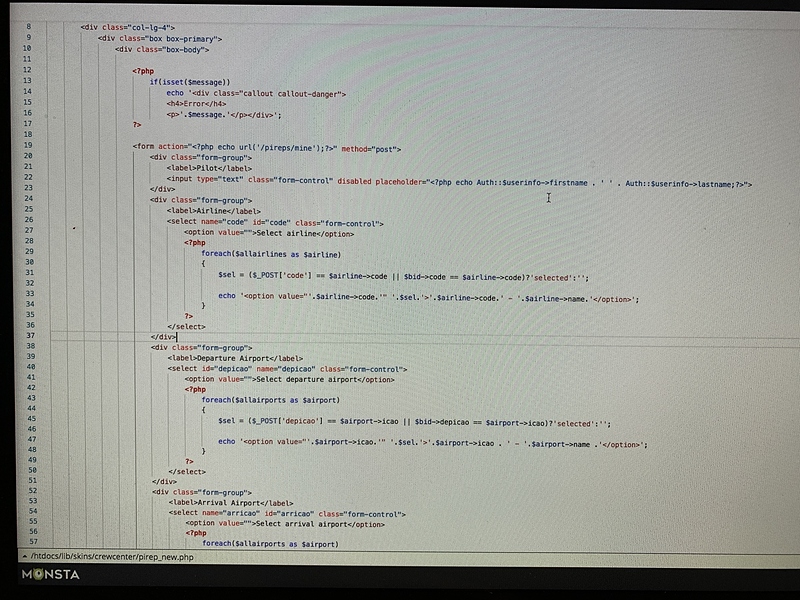Click the opening <?php tag on line 12

click(x=143, y=71)
